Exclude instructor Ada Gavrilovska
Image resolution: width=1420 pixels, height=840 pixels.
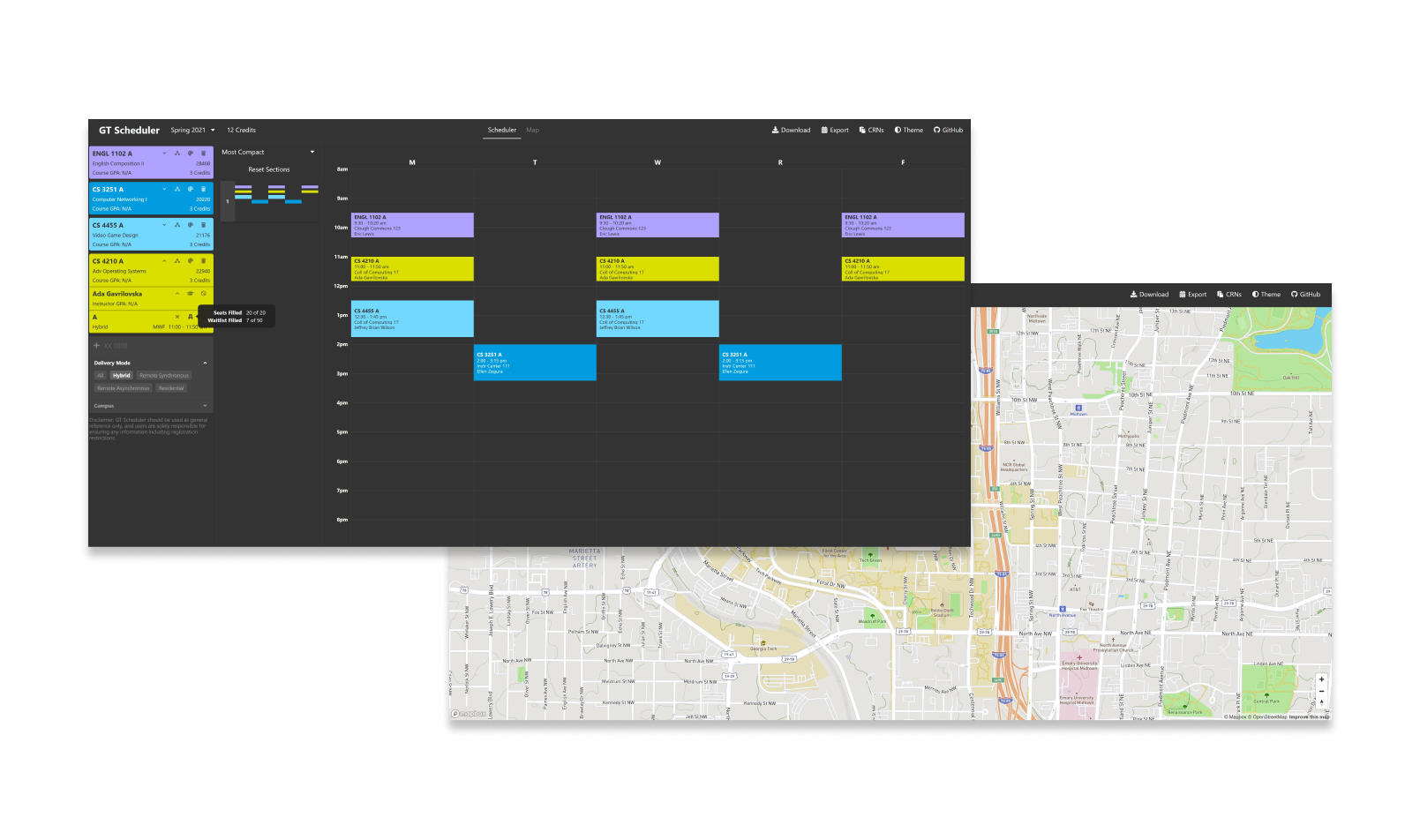tap(203, 294)
